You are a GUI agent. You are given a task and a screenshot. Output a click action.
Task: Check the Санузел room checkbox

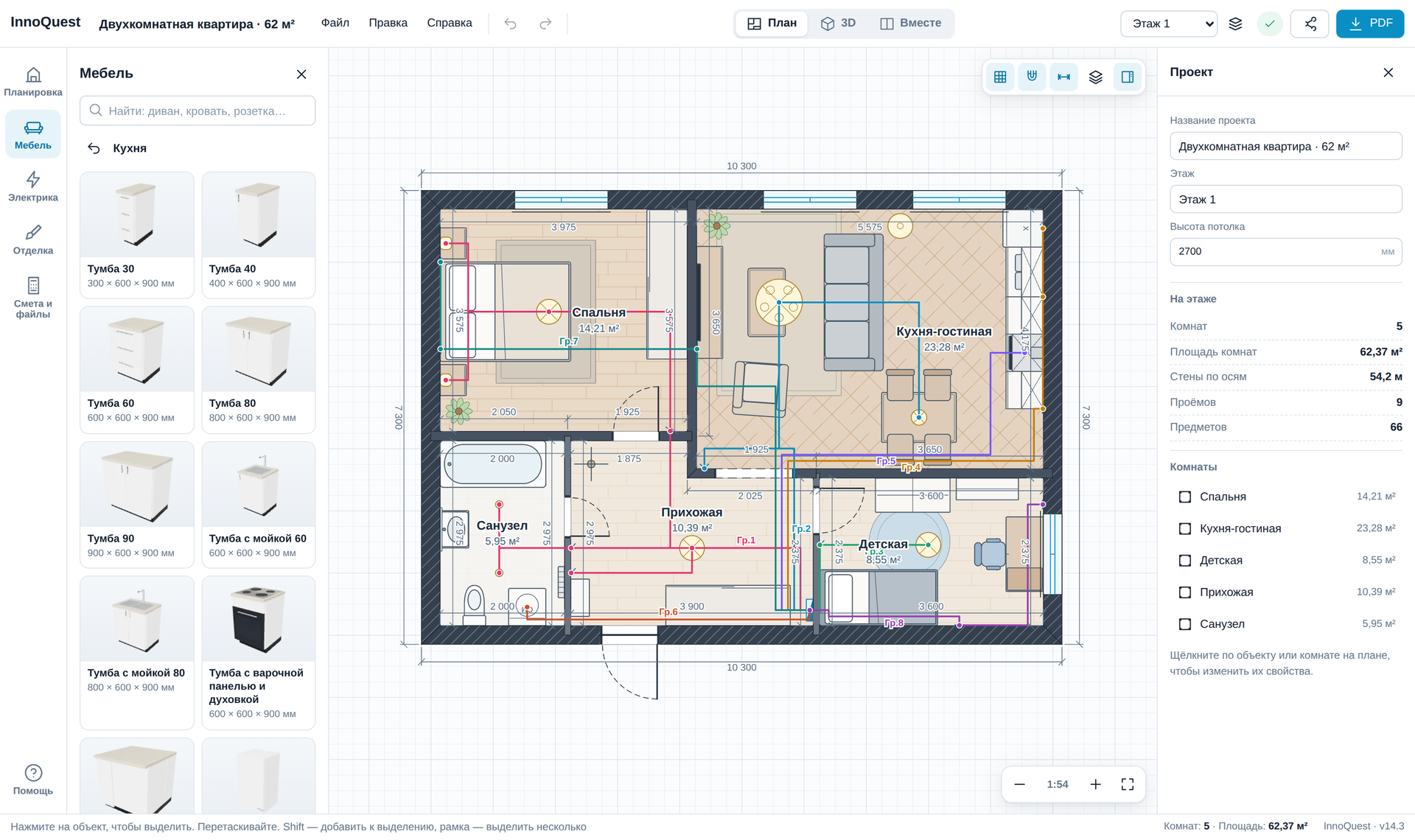1185,623
